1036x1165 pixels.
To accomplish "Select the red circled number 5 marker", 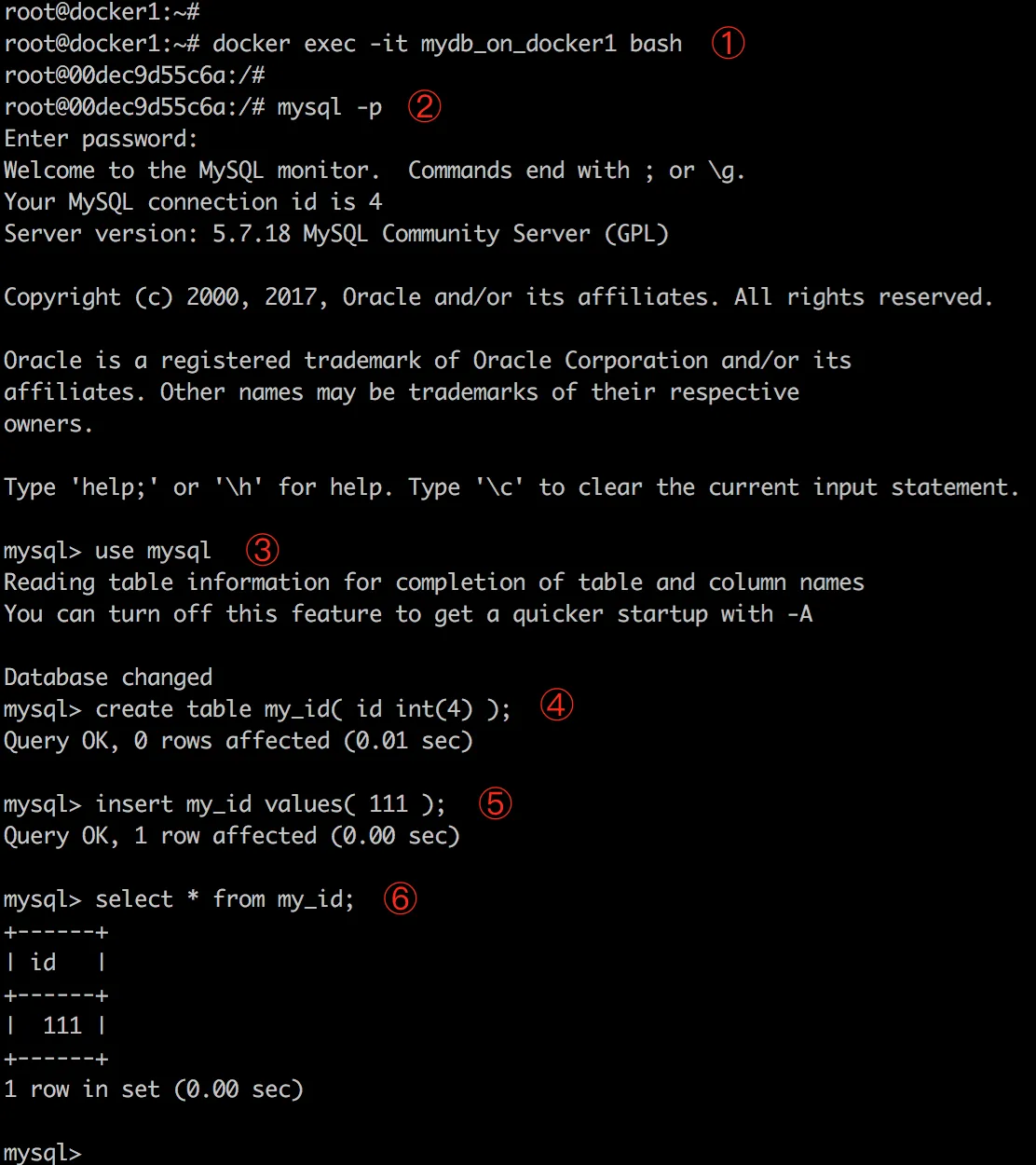I will click(x=495, y=802).
